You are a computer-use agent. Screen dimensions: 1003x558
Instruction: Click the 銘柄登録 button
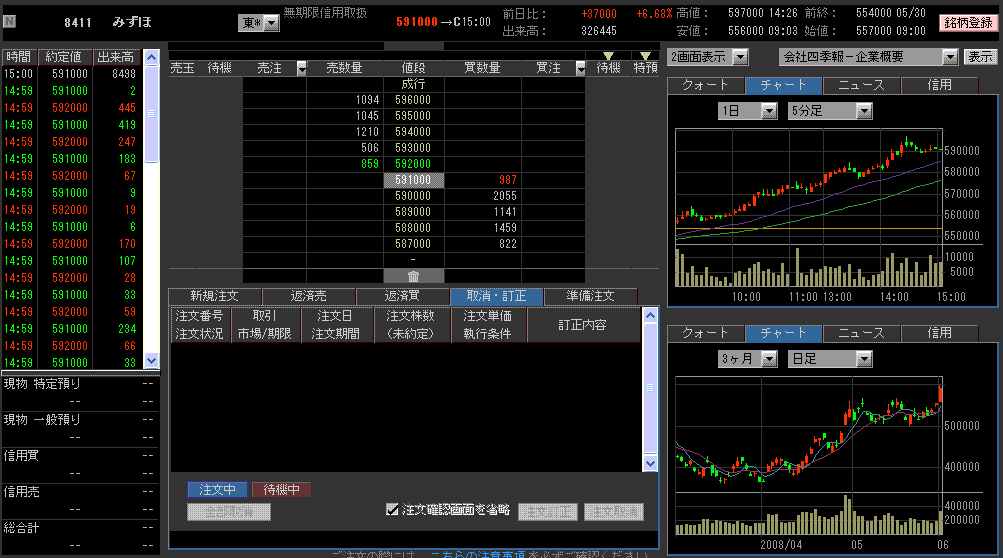pos(968,23)
